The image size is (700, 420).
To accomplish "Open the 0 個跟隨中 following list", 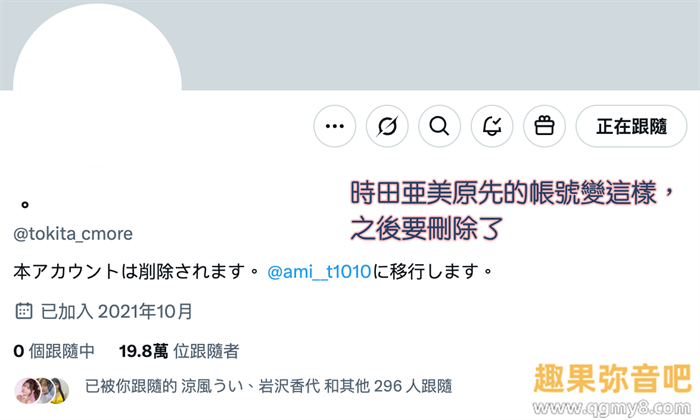I will [54, 351].
